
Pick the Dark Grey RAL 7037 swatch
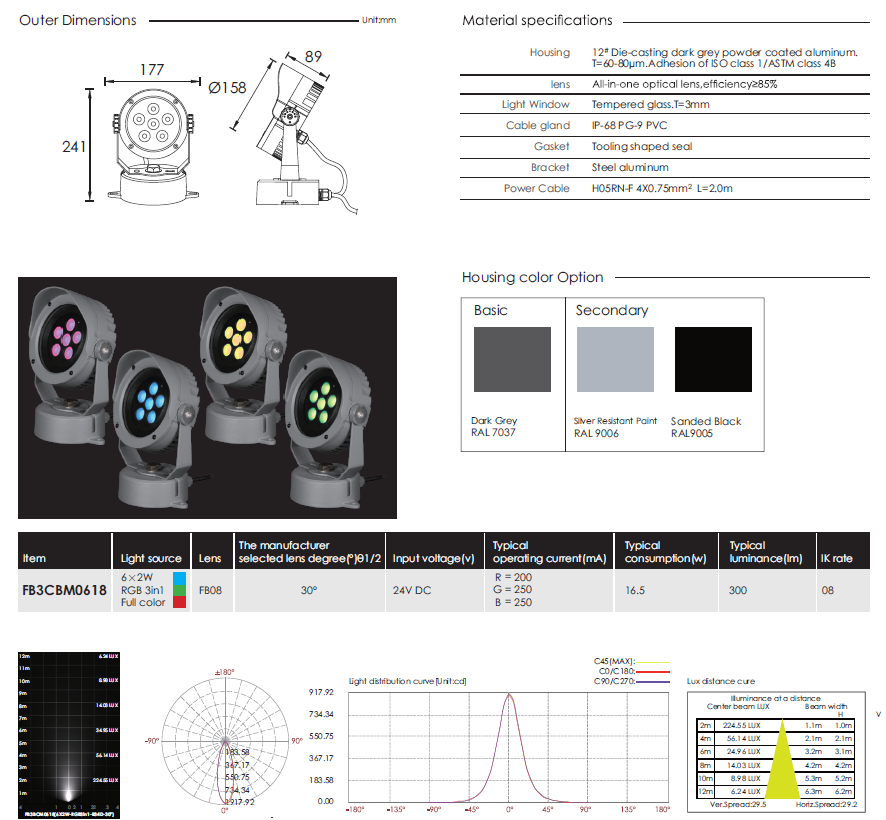512,359
